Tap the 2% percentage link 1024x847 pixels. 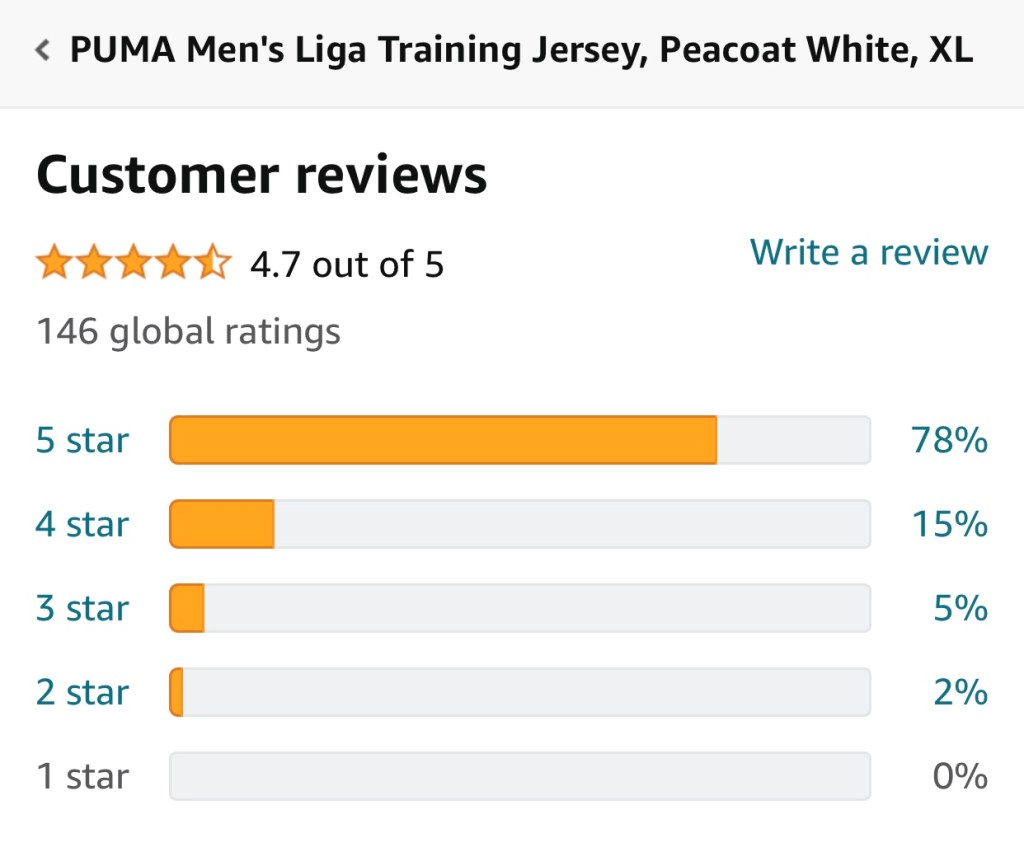coord(960,692)
